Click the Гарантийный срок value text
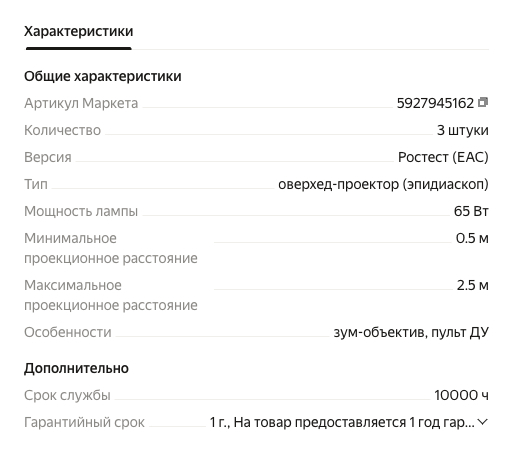Image resolution: width=513 pixels, height=465 pixels. coord(342,422)
